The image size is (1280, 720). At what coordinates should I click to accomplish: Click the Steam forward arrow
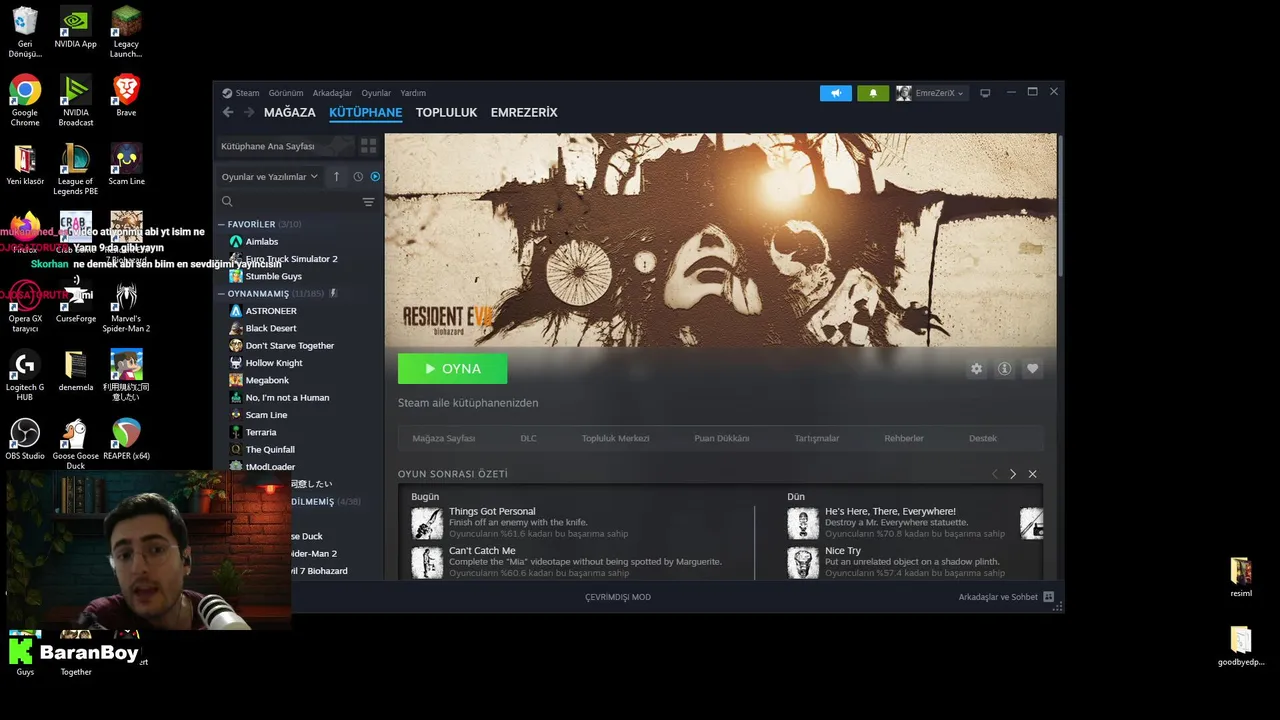(249, 112)
